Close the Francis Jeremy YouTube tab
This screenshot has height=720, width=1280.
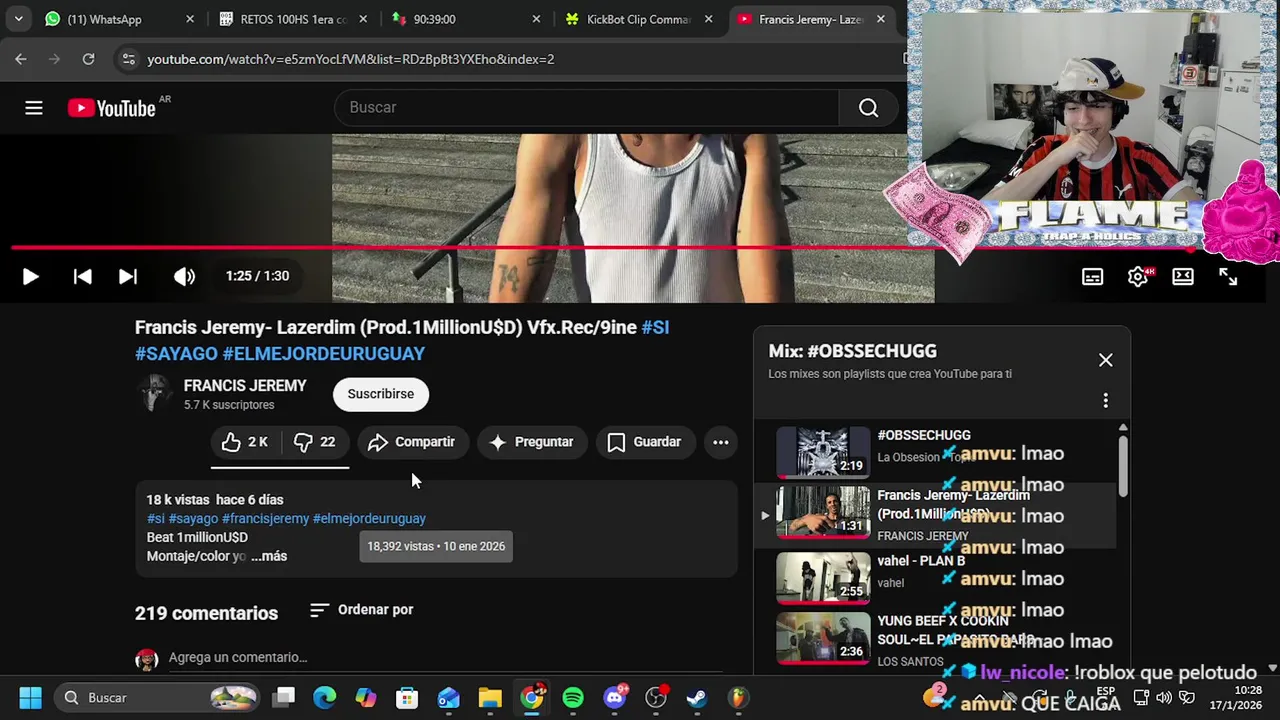click(881, 19)
